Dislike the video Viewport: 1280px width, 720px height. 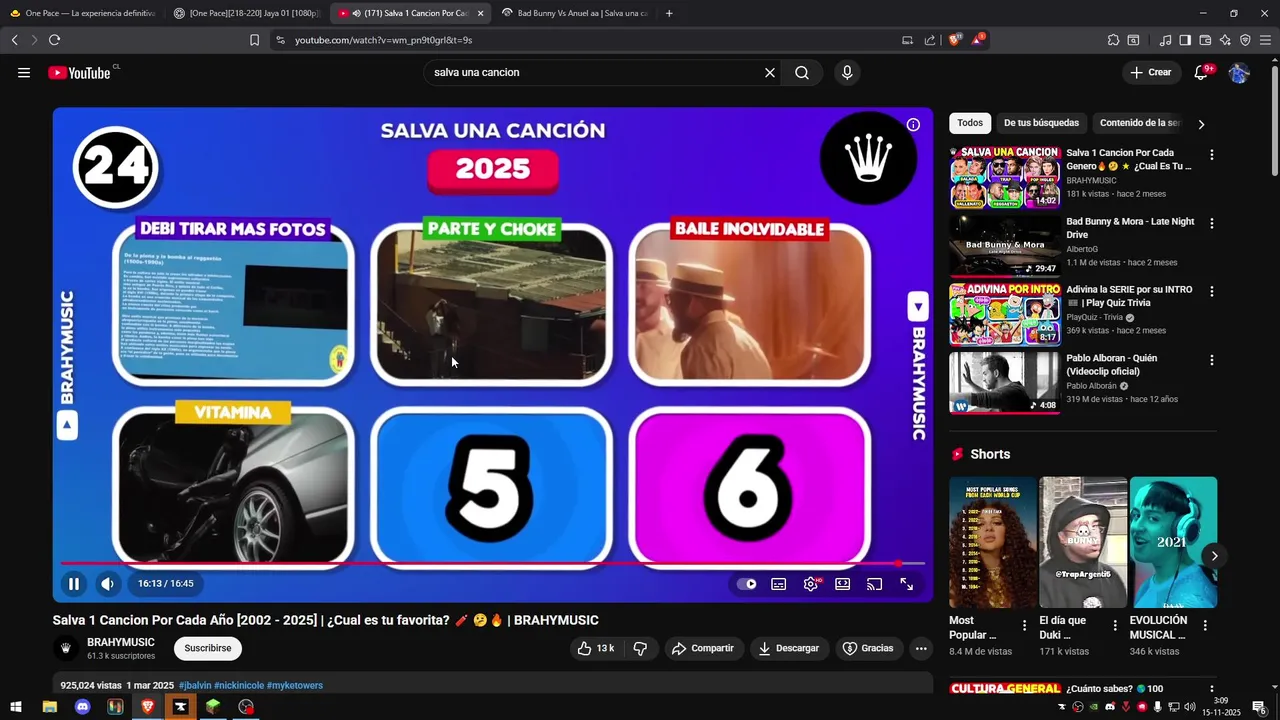pyautogui.click(x=640, y=648)
